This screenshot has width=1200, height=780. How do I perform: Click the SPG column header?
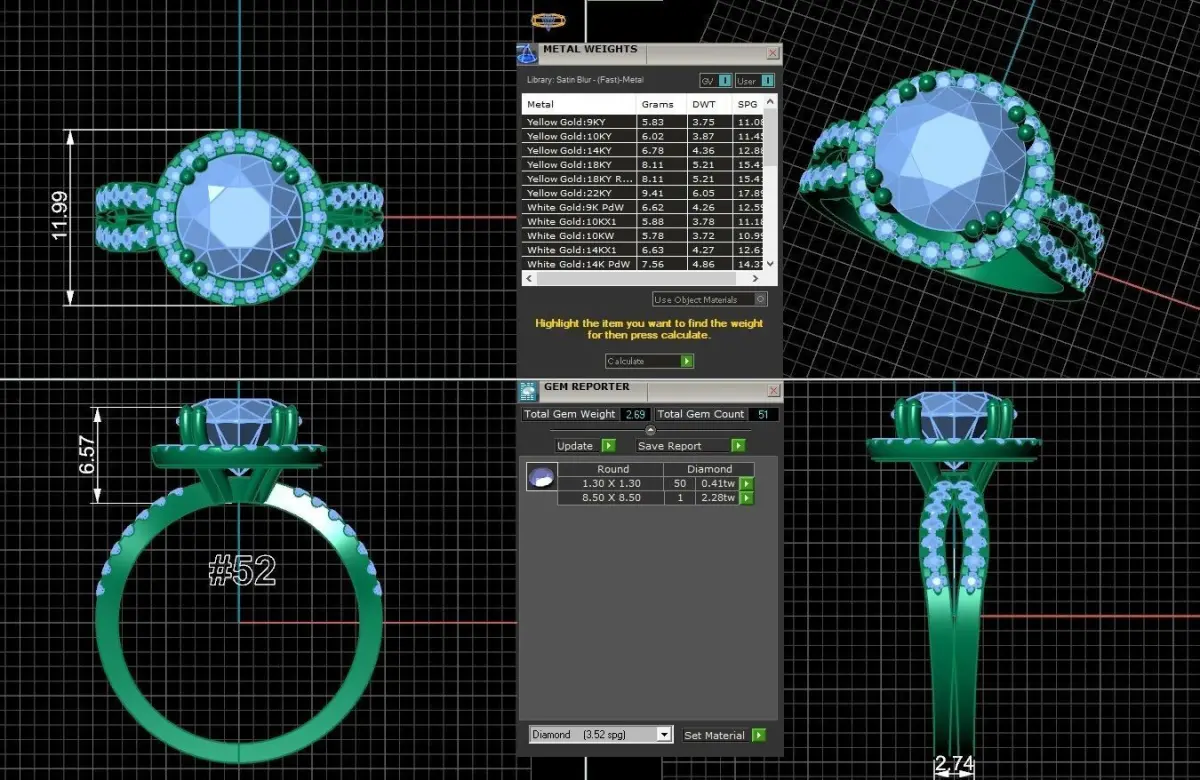click(x=748, y=104)
